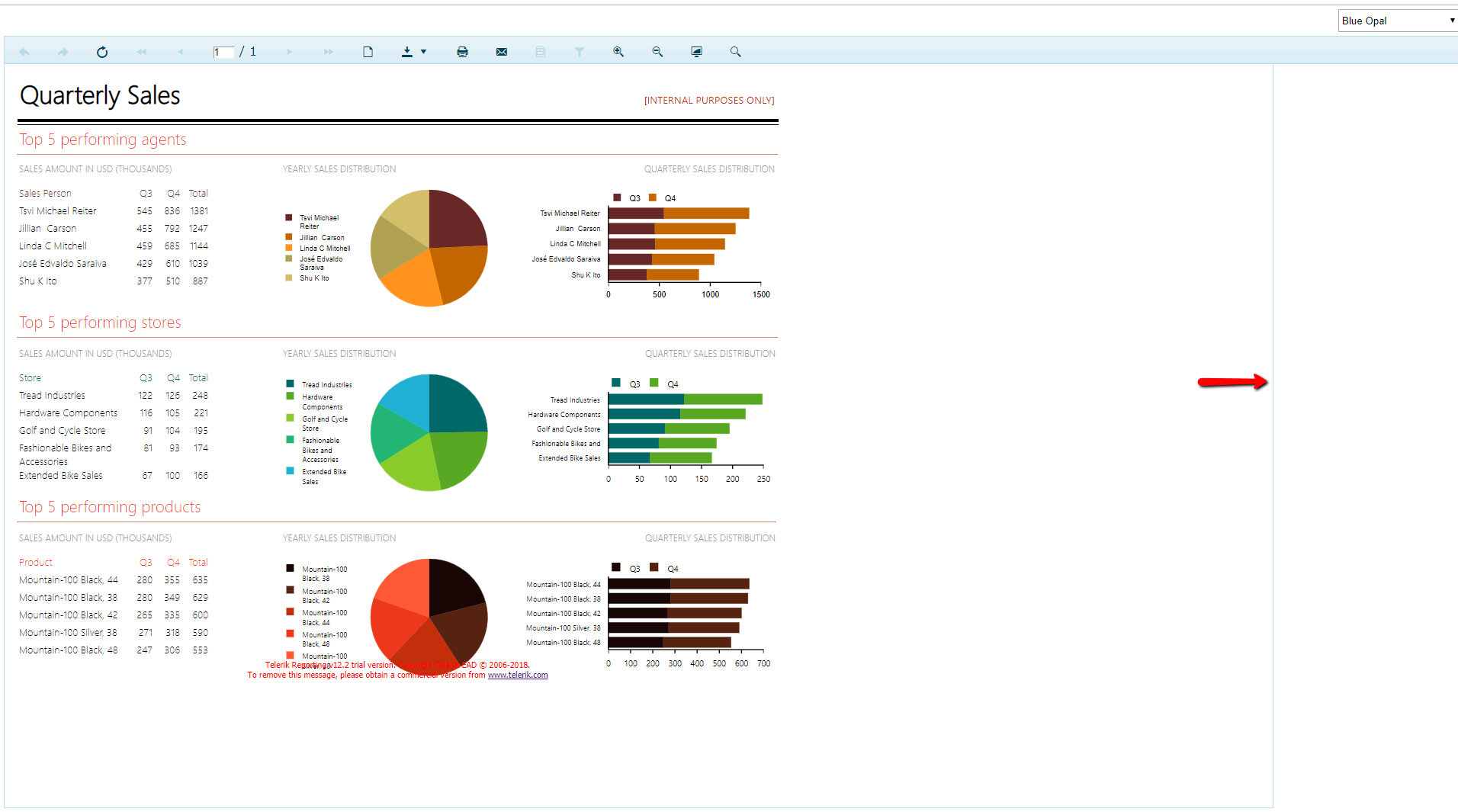Select the Top 5 performing agents heading

103,140
